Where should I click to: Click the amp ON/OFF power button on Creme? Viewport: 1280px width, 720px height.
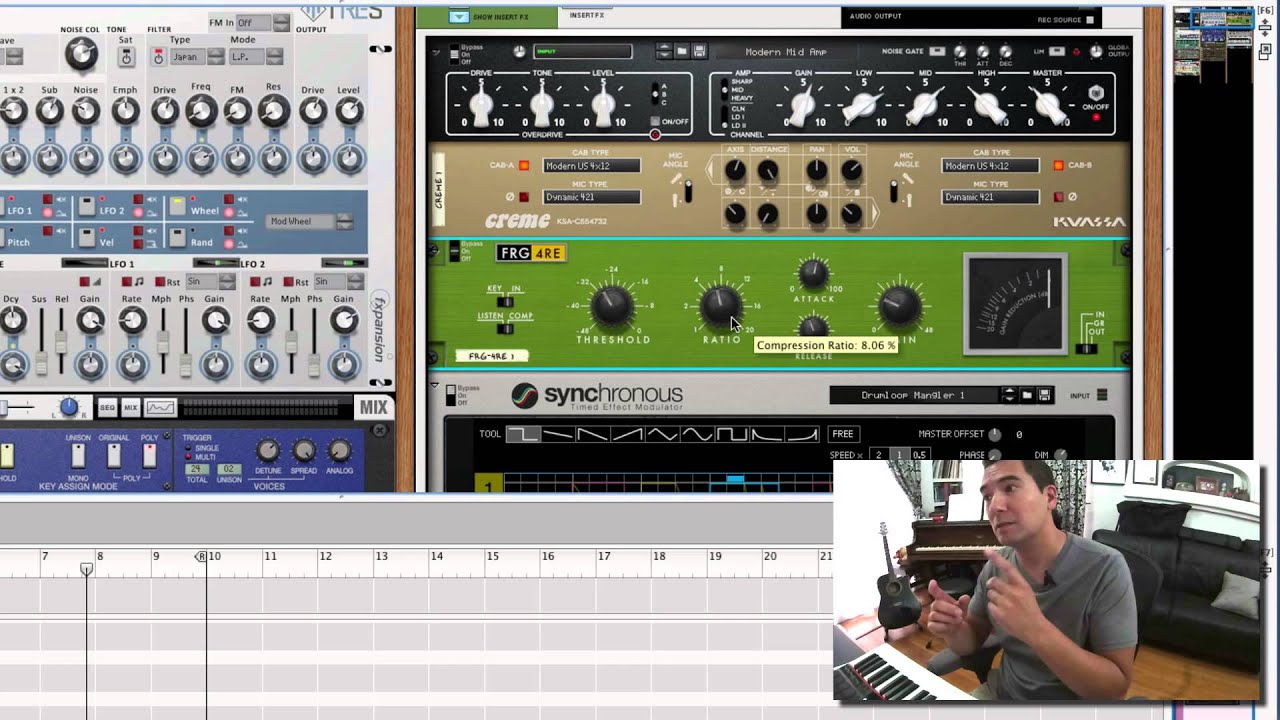pyautogui.click(x=1096, y=92)
